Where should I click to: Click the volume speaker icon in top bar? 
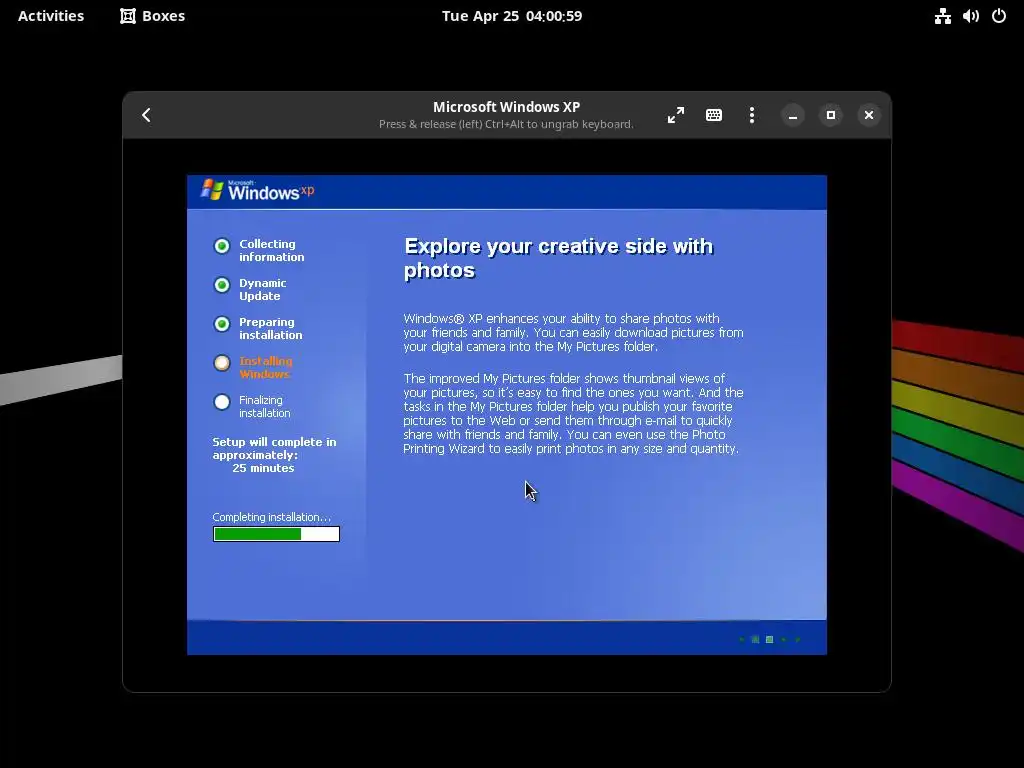click(970, 16)
